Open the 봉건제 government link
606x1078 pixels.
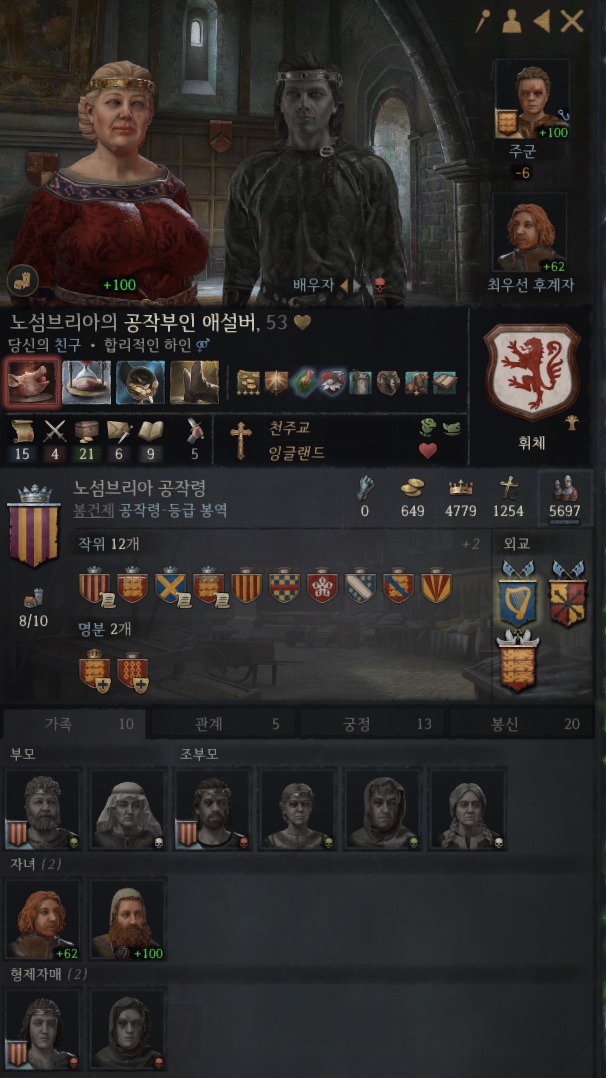pyautogui.click(x=94, y=511)
